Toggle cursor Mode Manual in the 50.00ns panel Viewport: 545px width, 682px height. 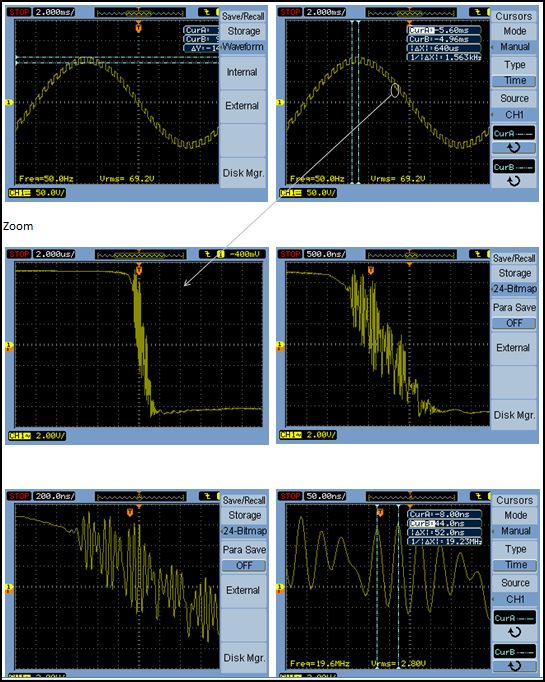coord(516,531)
